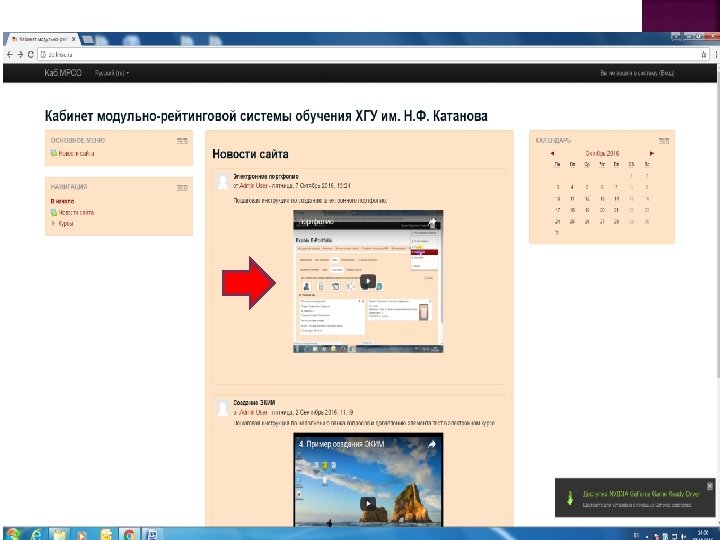Click Admin User on Создание ЭКИМ post
This screenshot has height=540, width=720.
tap(253, 412)
